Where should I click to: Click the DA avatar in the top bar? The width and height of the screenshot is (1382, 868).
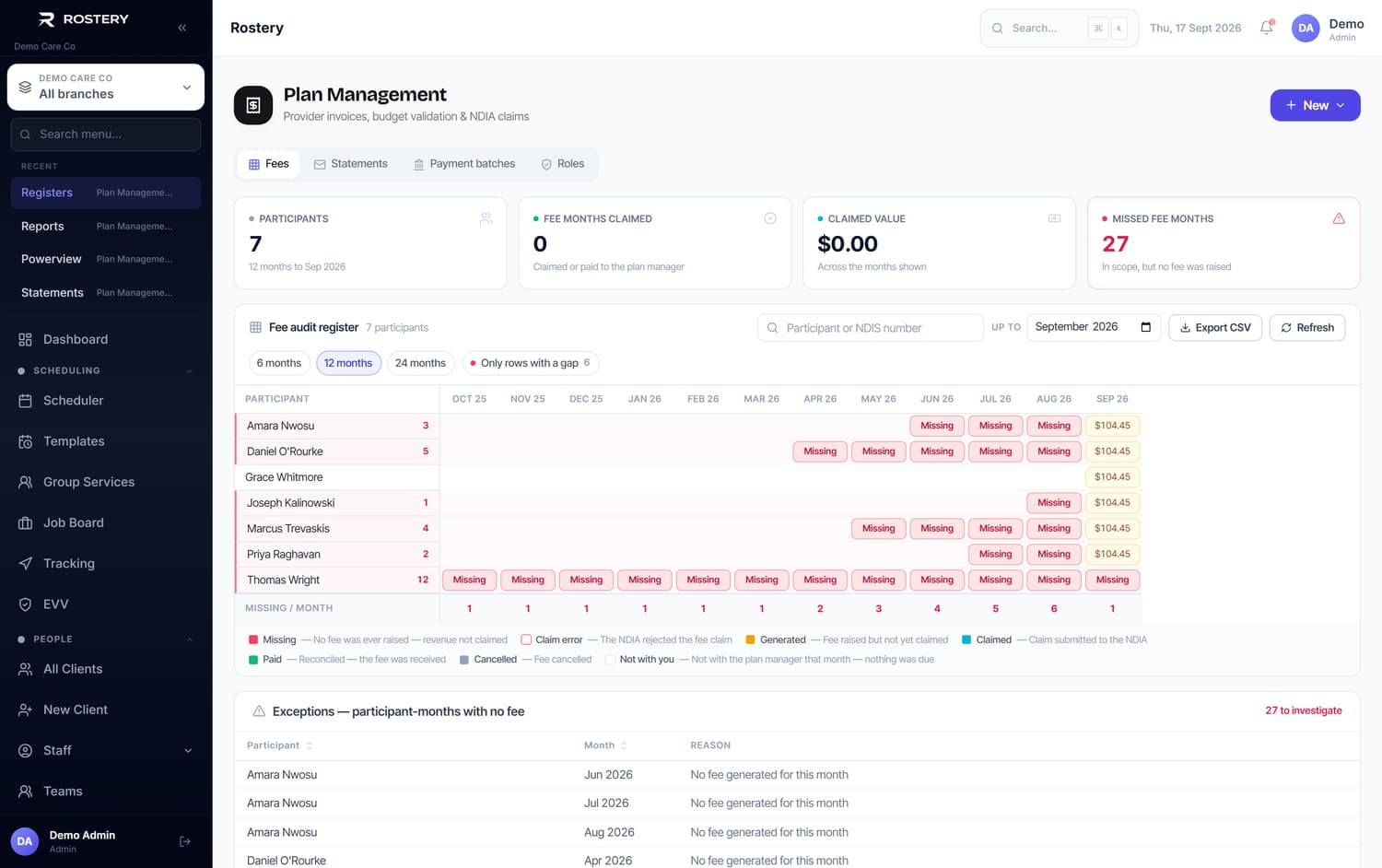1306,28
